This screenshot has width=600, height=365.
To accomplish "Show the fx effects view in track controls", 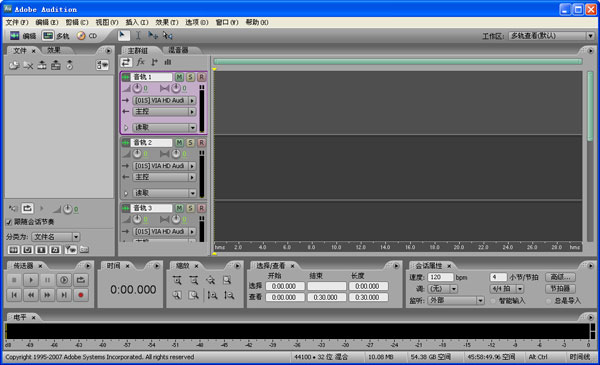I will coord(140,62).
